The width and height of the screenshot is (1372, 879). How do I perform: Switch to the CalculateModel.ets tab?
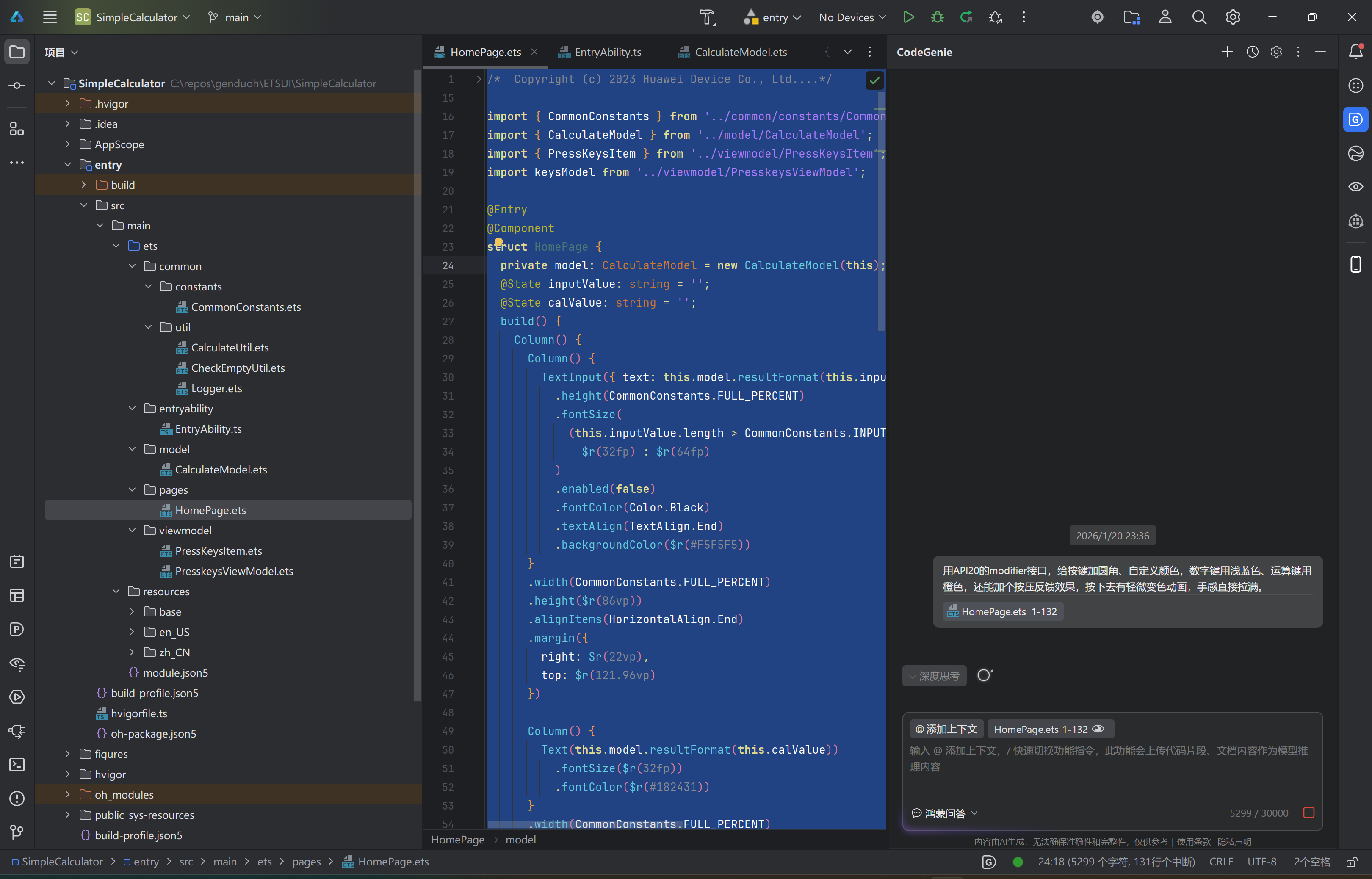tap(740, 52)
